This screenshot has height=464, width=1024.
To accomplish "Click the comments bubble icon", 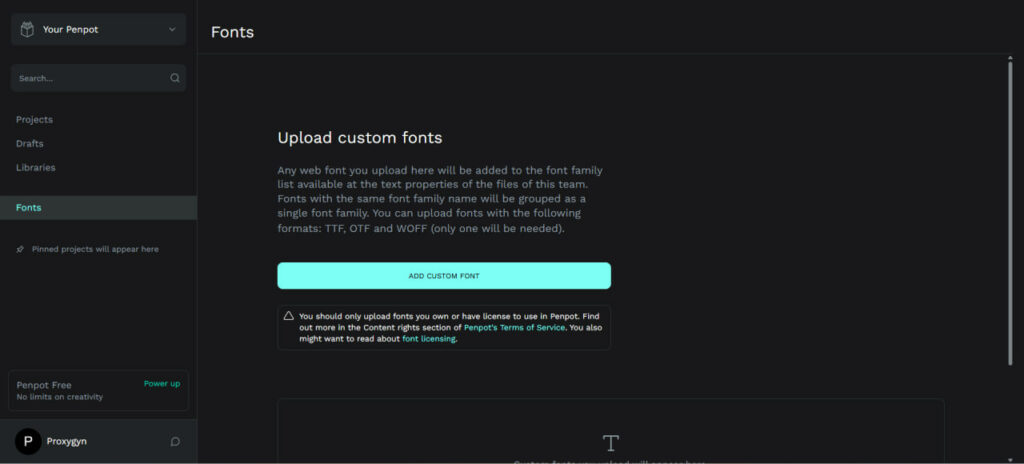I will coord(175,441).
